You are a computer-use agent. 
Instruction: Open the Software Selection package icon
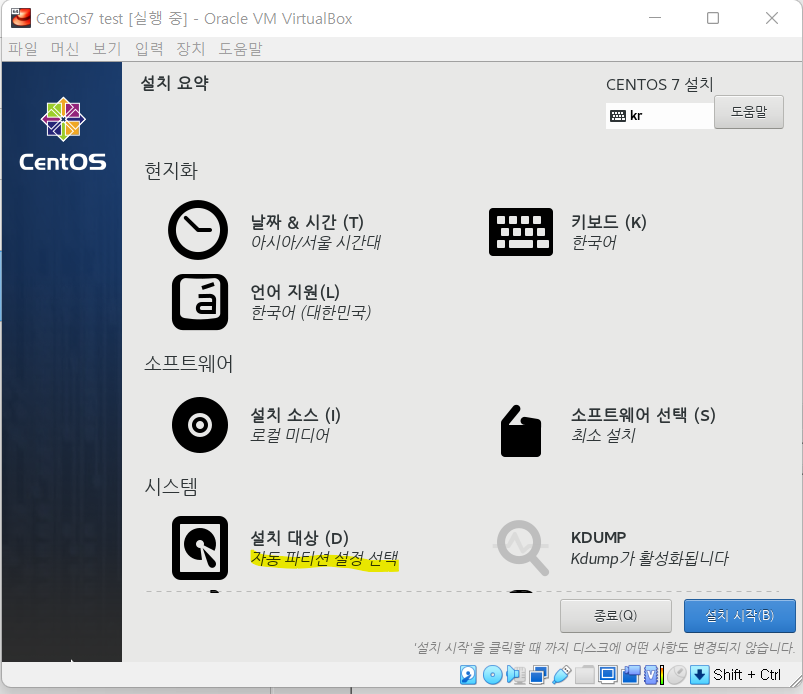click(x=520, y=431)
